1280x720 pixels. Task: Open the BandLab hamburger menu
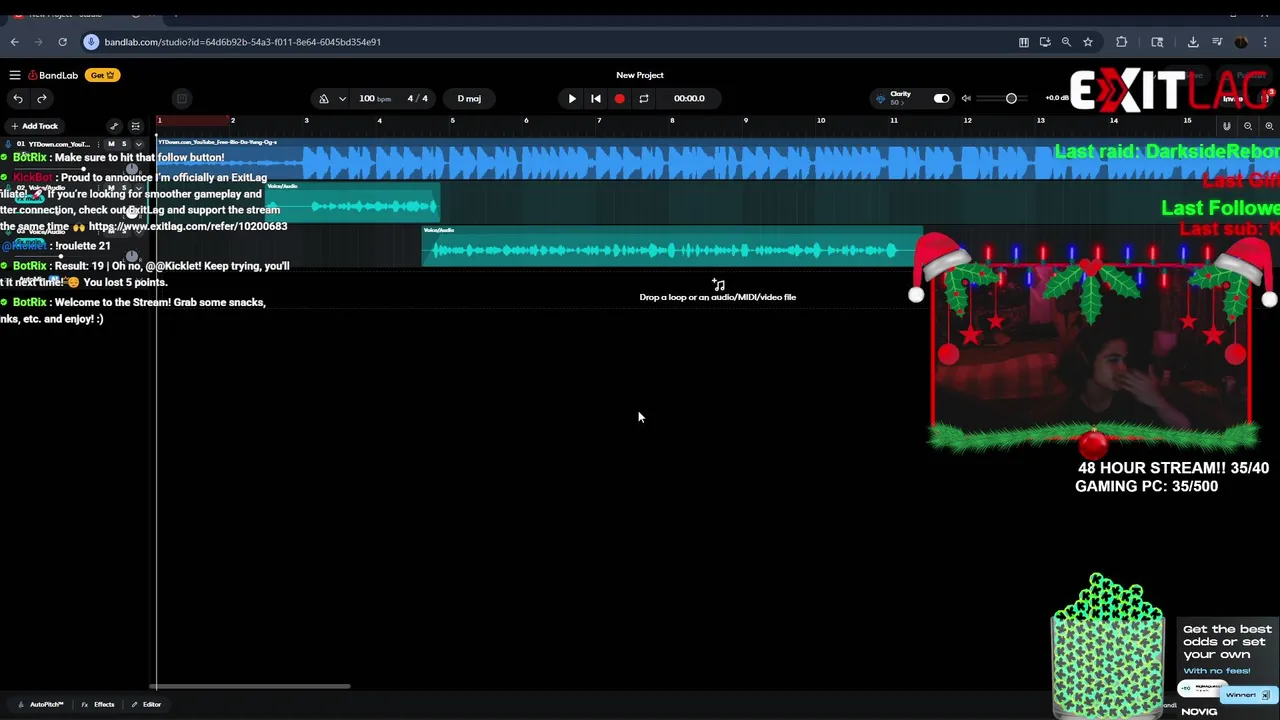15,75
